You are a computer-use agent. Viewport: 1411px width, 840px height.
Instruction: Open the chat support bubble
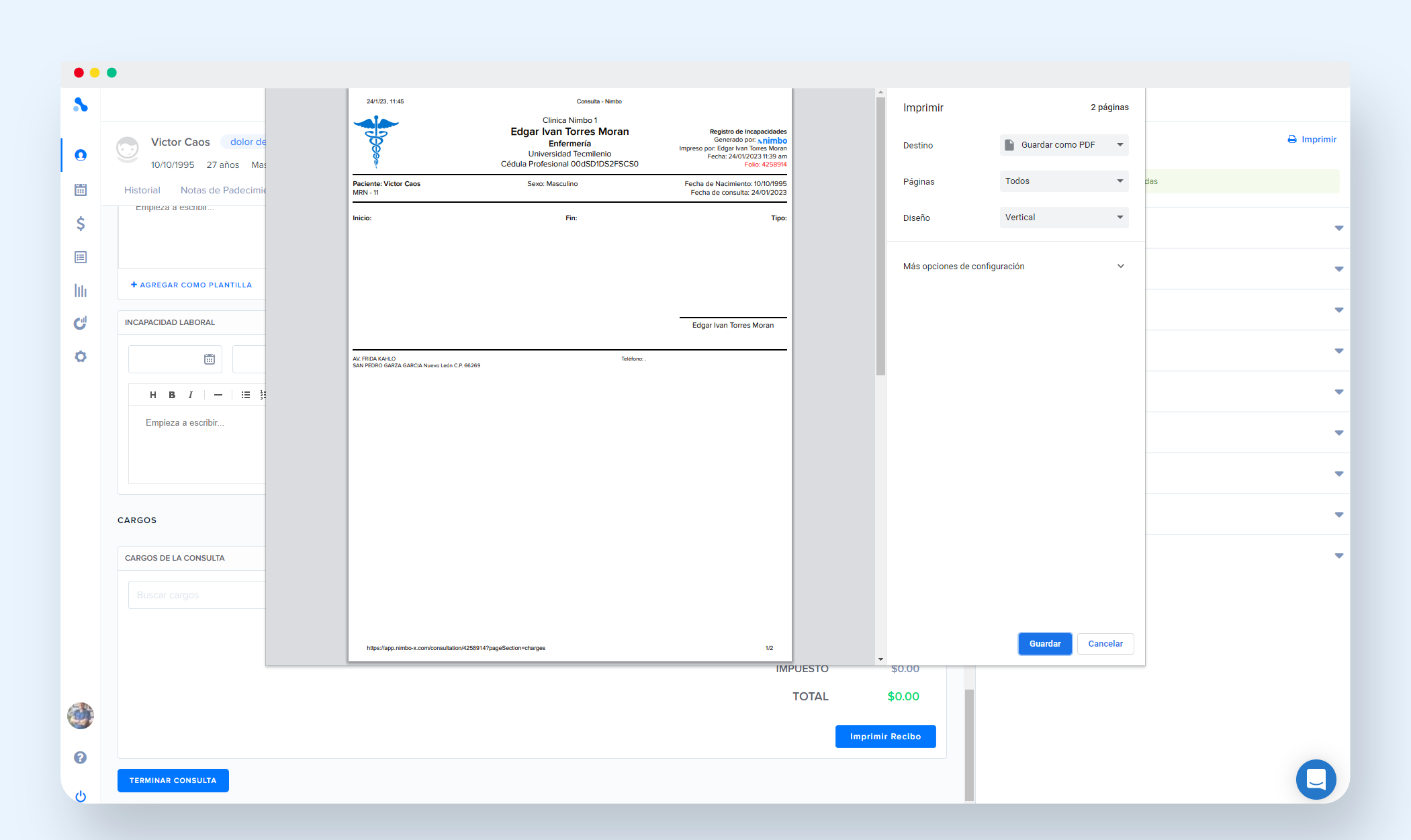[1316, 779]
